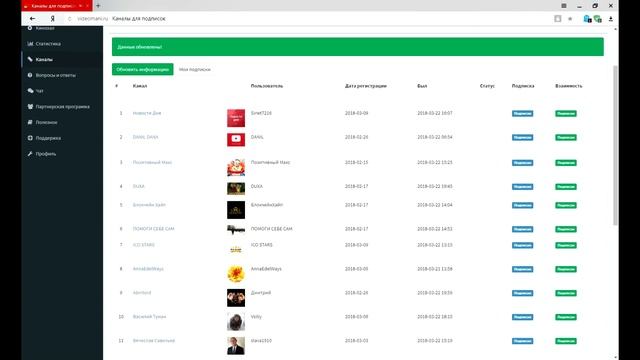This screenshot has height=360, width=640.
Task: Click green reciprocity badge in Позитивный Макс row
Action: (566, 163)
